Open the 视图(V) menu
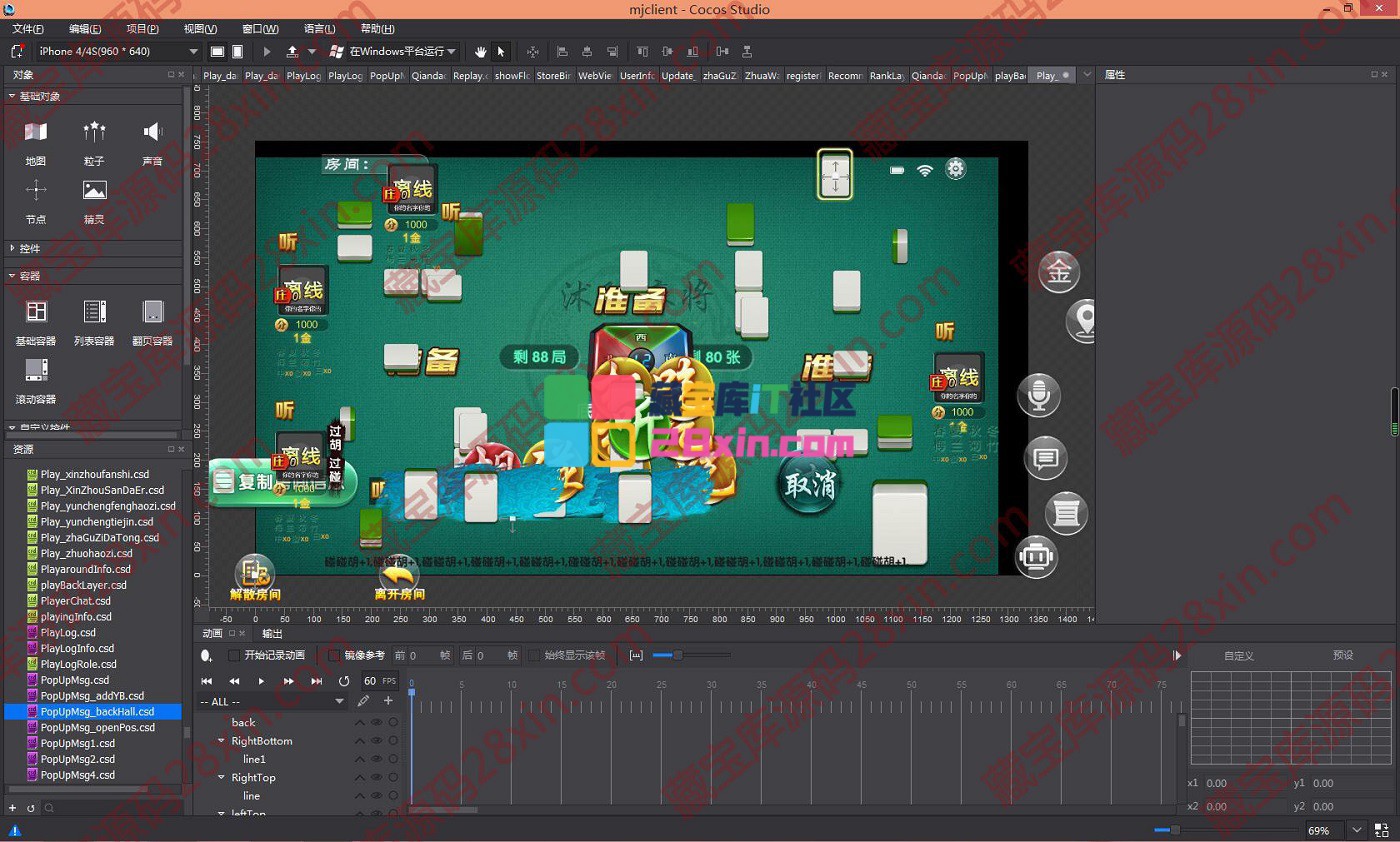 pyautogui.click(x=200, y=29)
